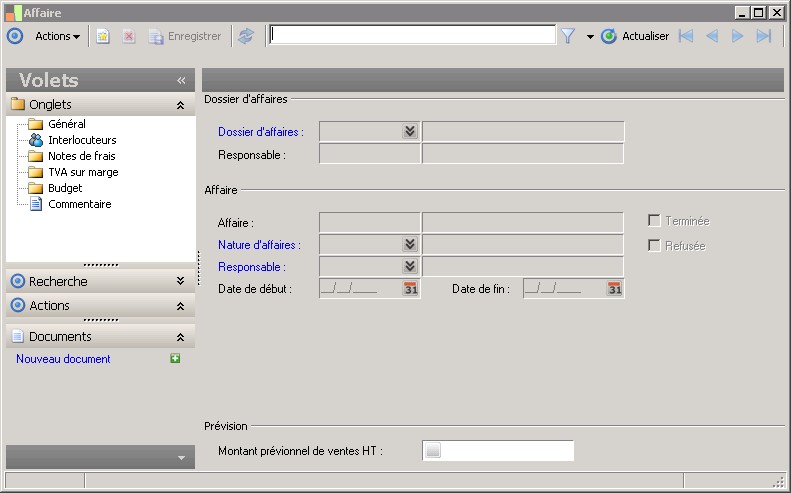Collapse the Actions pane section
Image resolution: width=791 pixels, height=493 pixels.
tap(180, 306)
